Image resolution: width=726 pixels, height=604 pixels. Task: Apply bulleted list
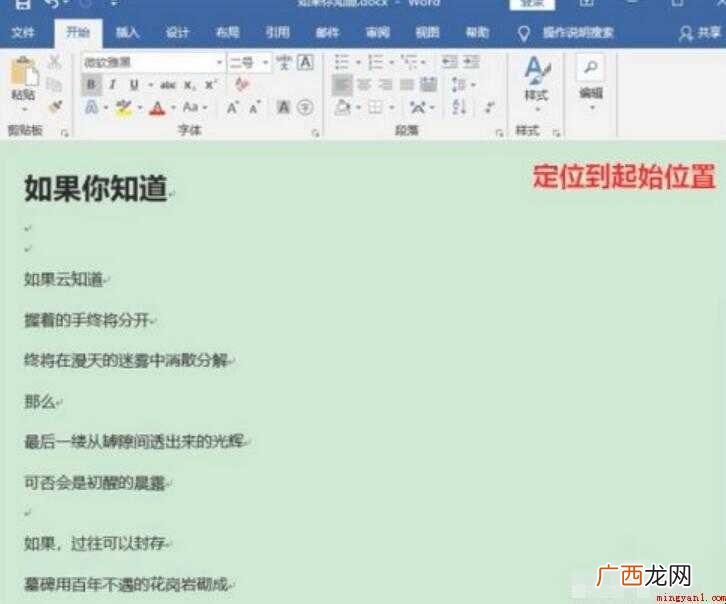tap(342, 62)
